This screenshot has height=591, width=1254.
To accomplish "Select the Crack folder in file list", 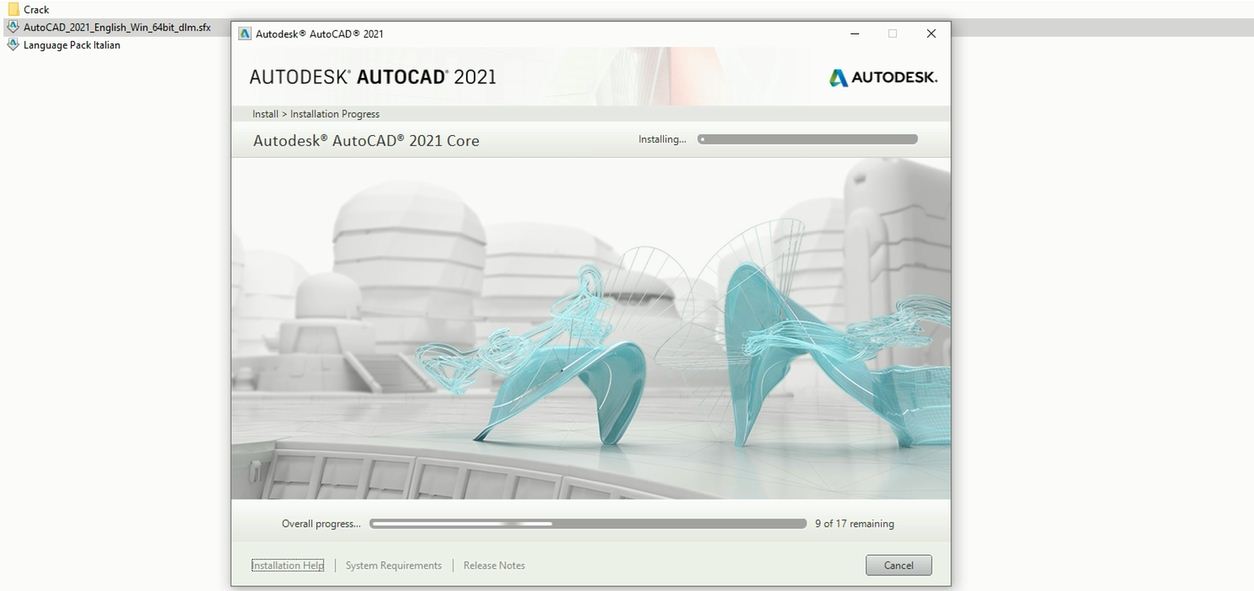I will point(36,9).
